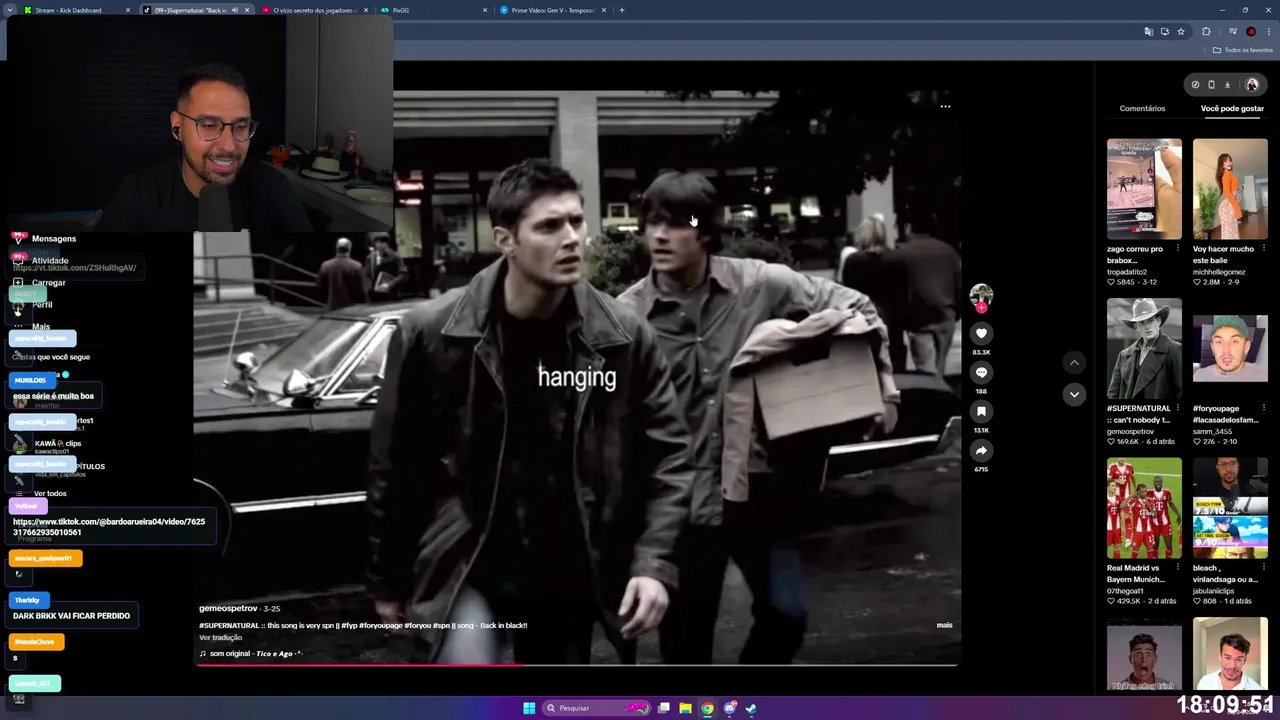Open Chrome extensions puzzle icon

1206,32
